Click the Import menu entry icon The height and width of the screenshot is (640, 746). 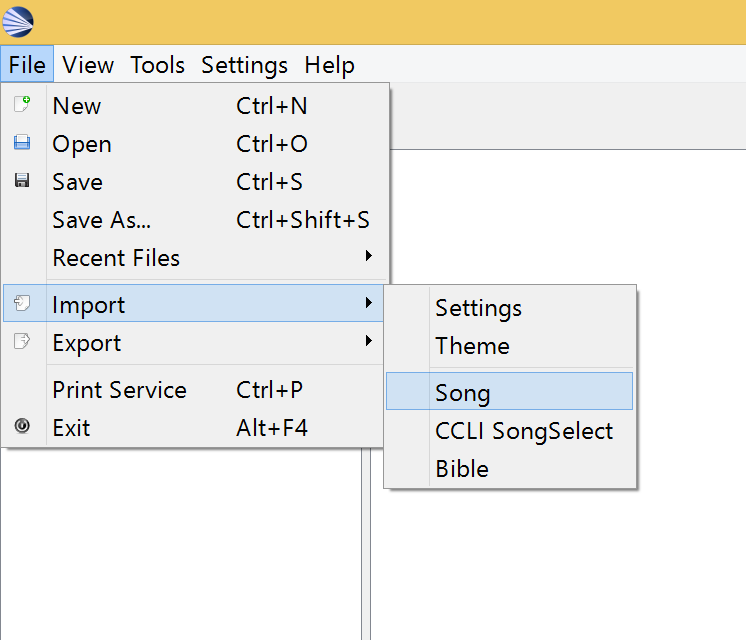pyautogui.click(x=22, y=303)
